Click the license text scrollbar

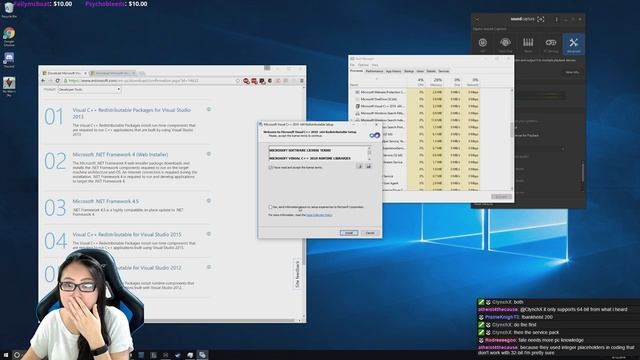coord(369,153)
